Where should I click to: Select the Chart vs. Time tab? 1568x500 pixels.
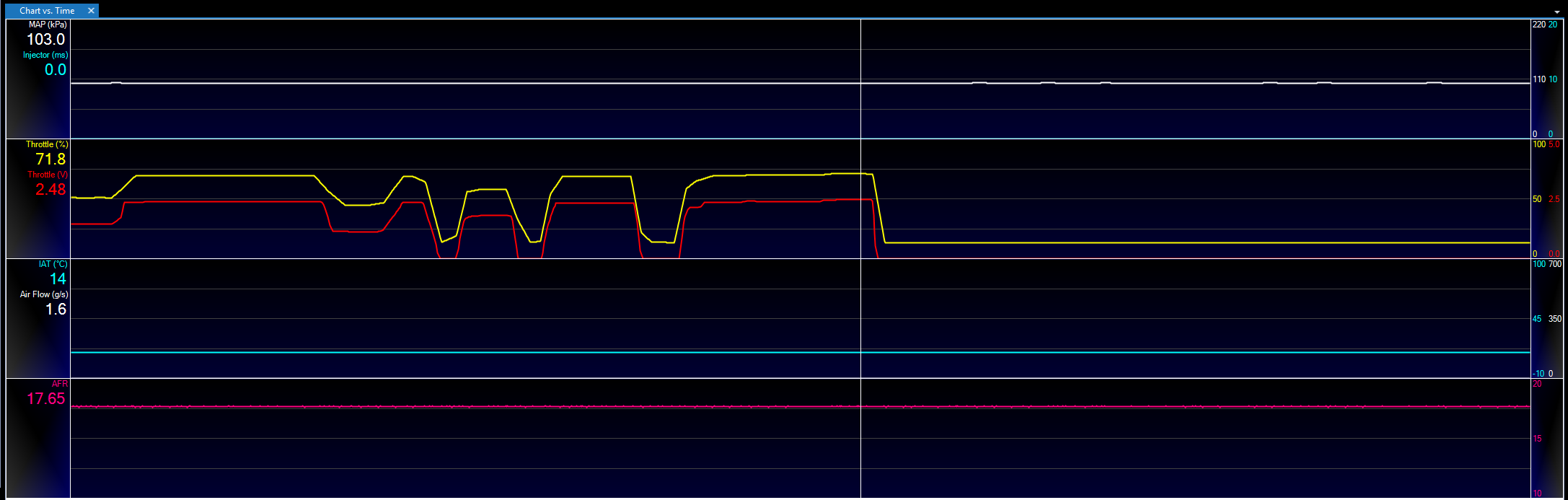(47, 11)
